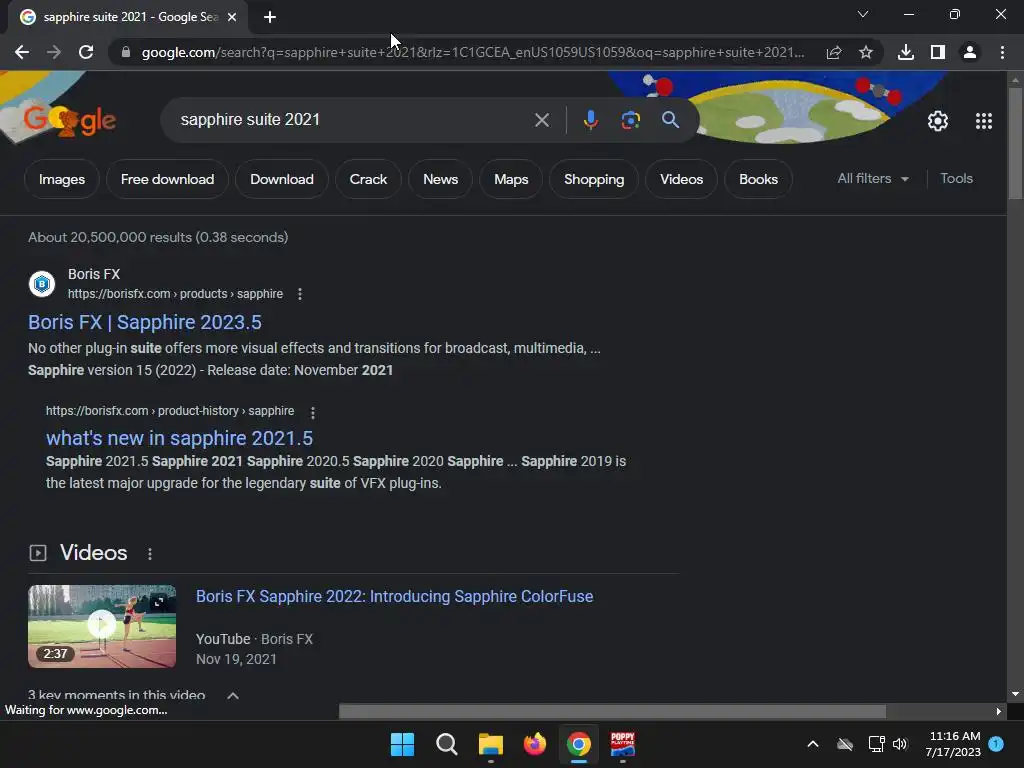
Task: Search by image with Google Lens
Action: tap(630, 120)
